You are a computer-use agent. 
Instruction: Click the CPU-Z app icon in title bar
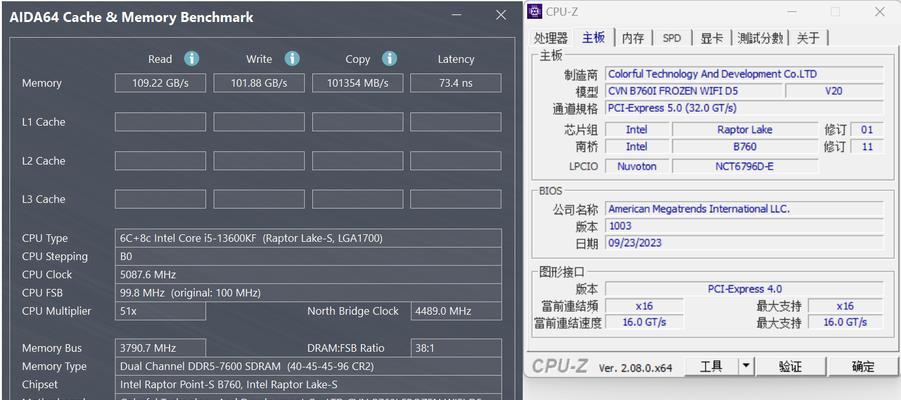click(x=535, y=11)
